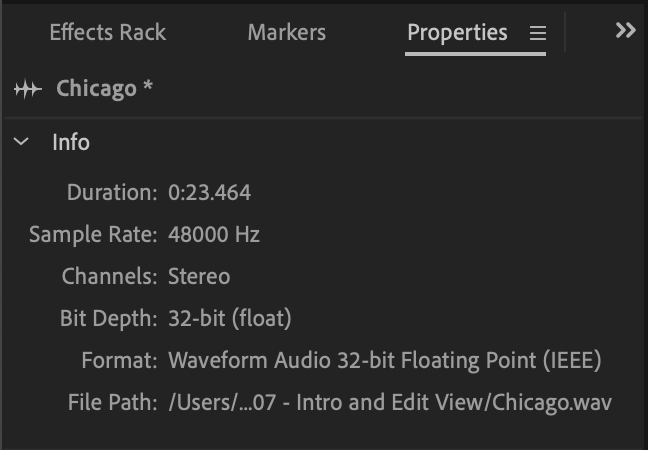Click the Format label
648x450 pixels.
tap(120, 360)
